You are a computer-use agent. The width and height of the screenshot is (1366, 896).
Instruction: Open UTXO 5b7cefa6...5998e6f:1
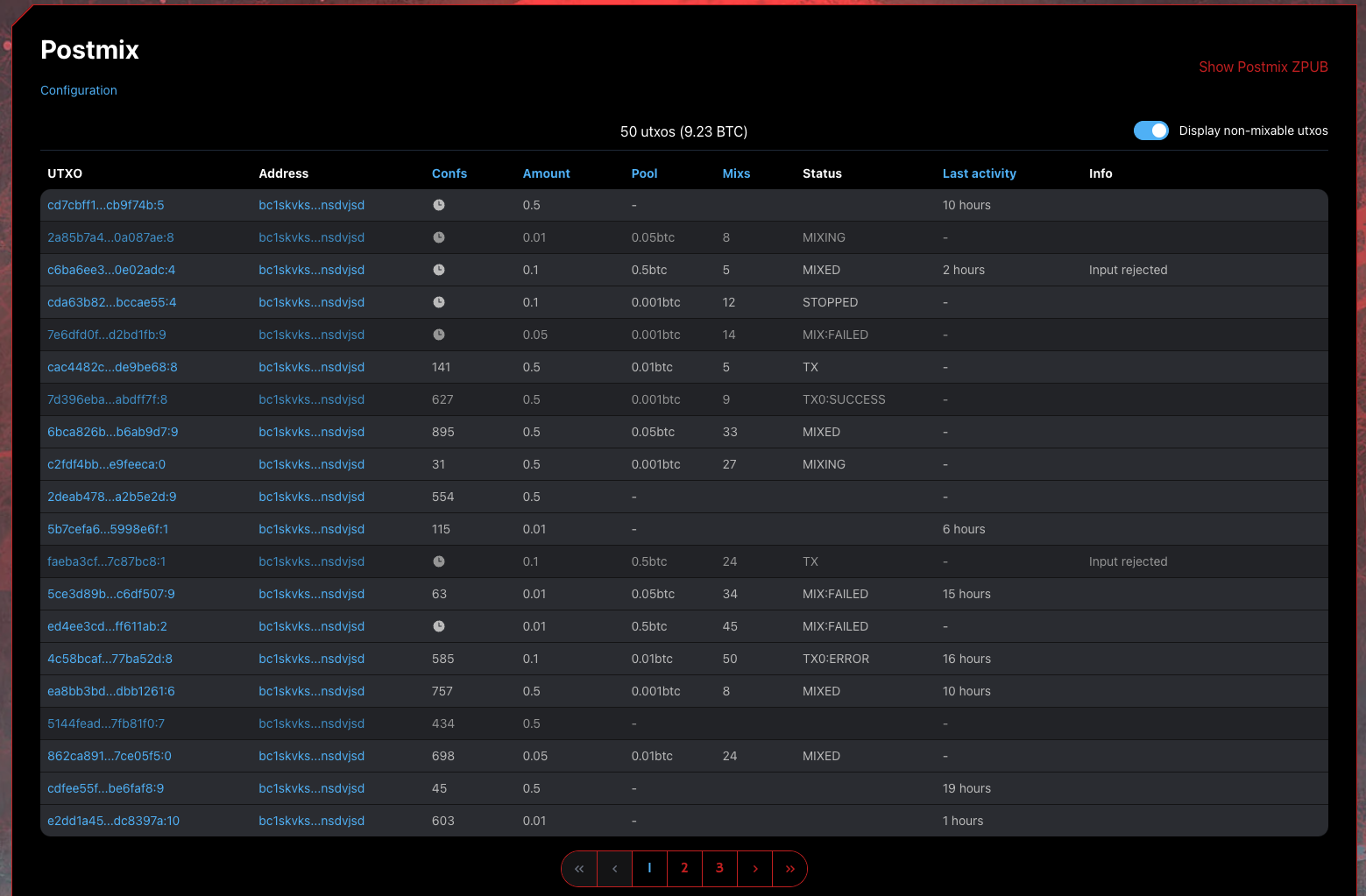click(108, 529)
